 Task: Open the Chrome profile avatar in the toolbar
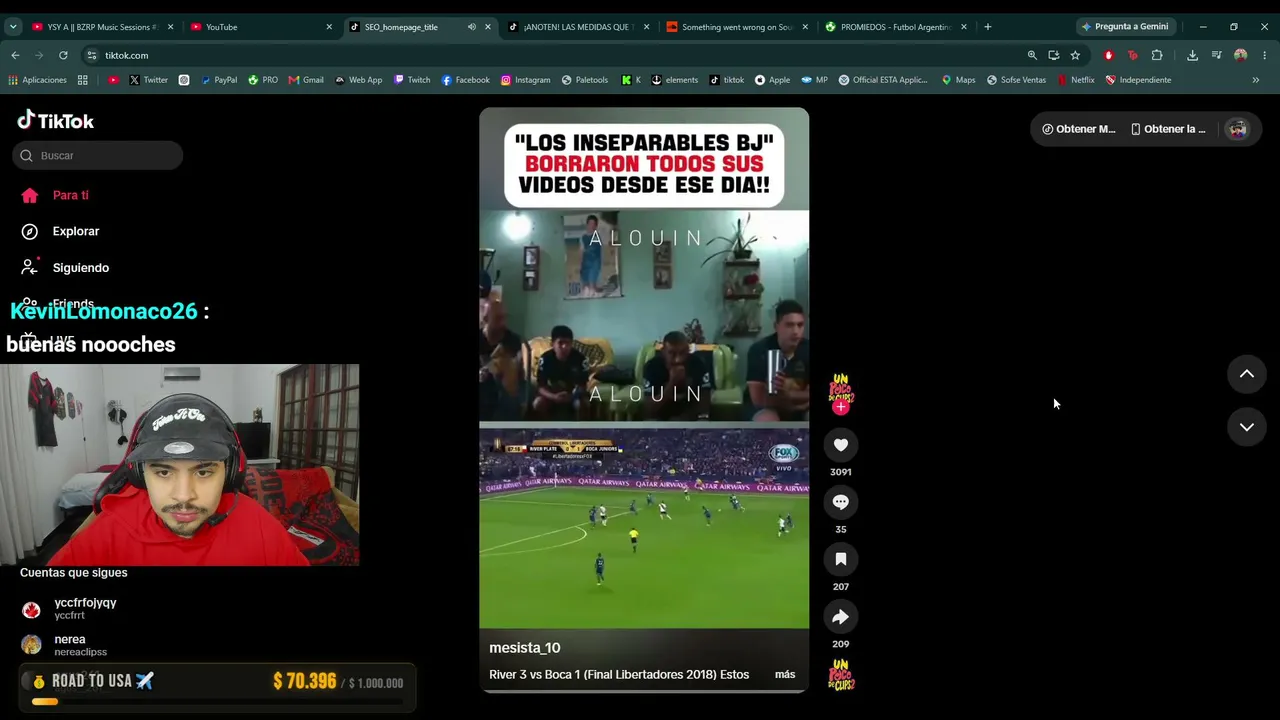[x=1241, y=55]
